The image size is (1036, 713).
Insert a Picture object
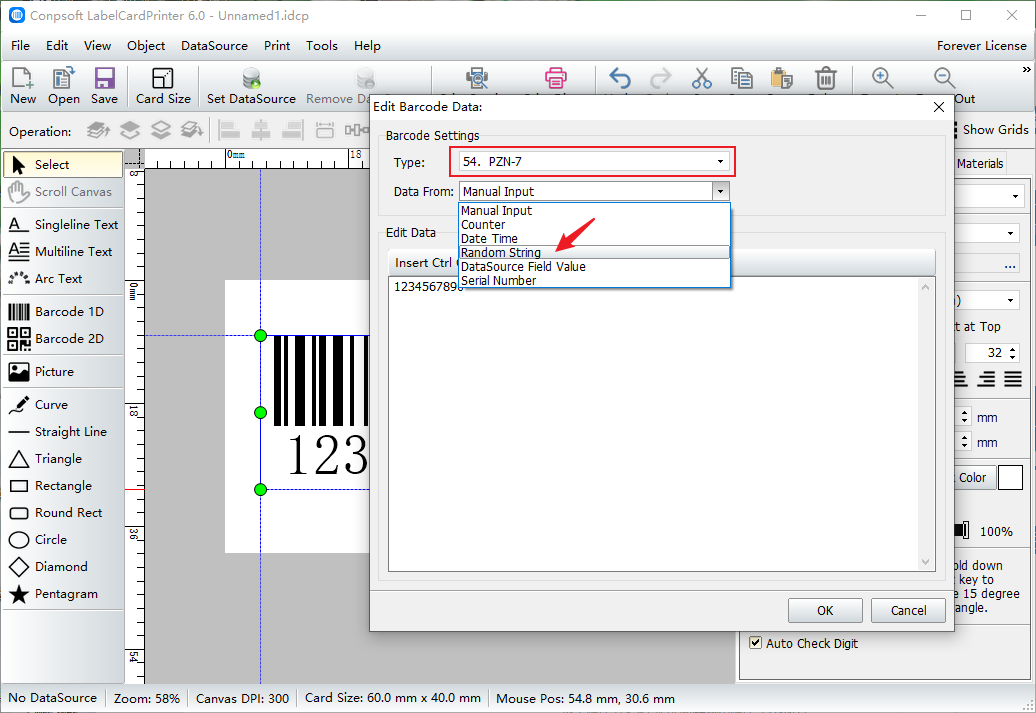tap(63, 371)
